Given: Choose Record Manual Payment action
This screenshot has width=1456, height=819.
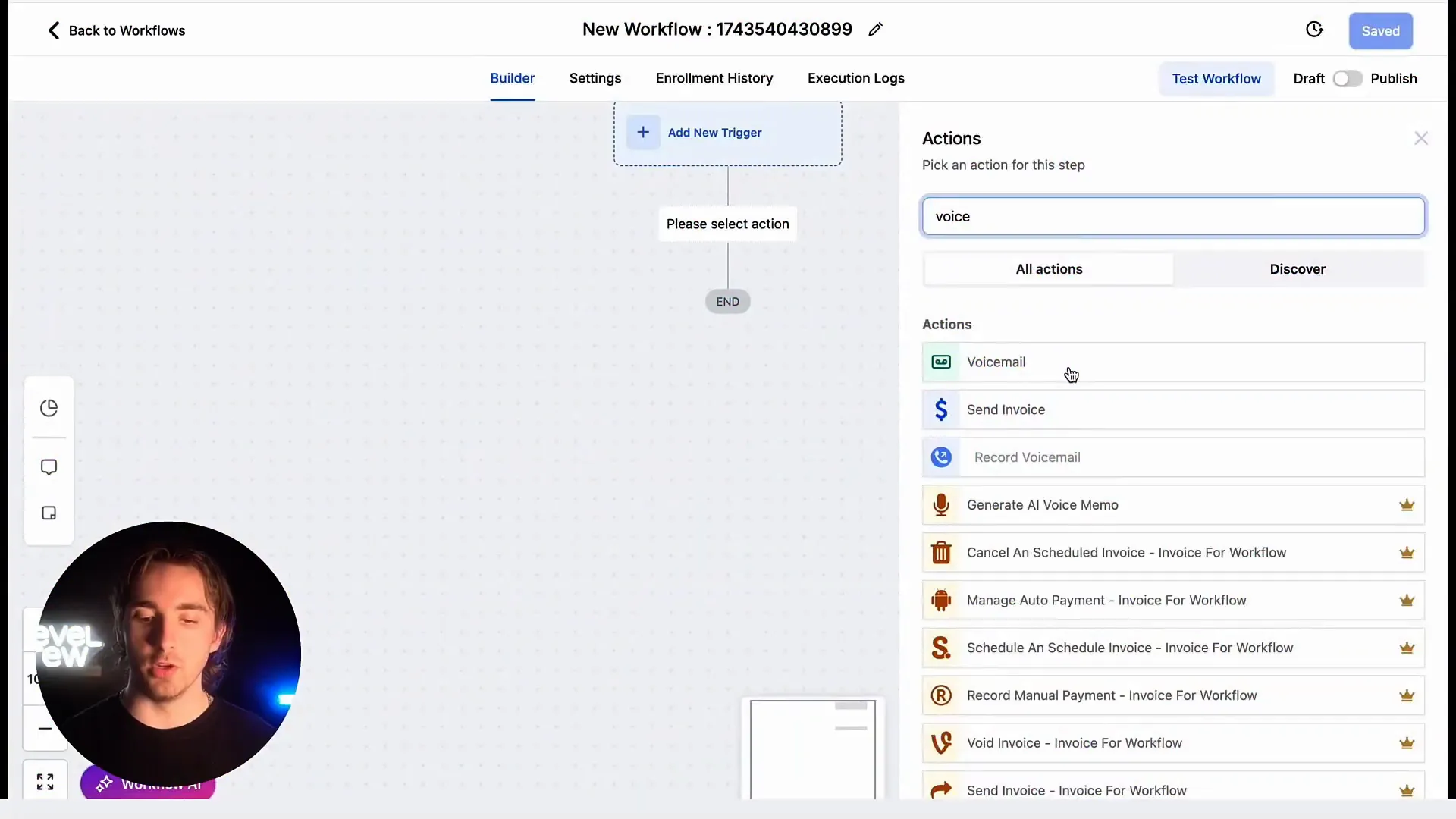Looking at the screenshot, I should point(1173,695).
